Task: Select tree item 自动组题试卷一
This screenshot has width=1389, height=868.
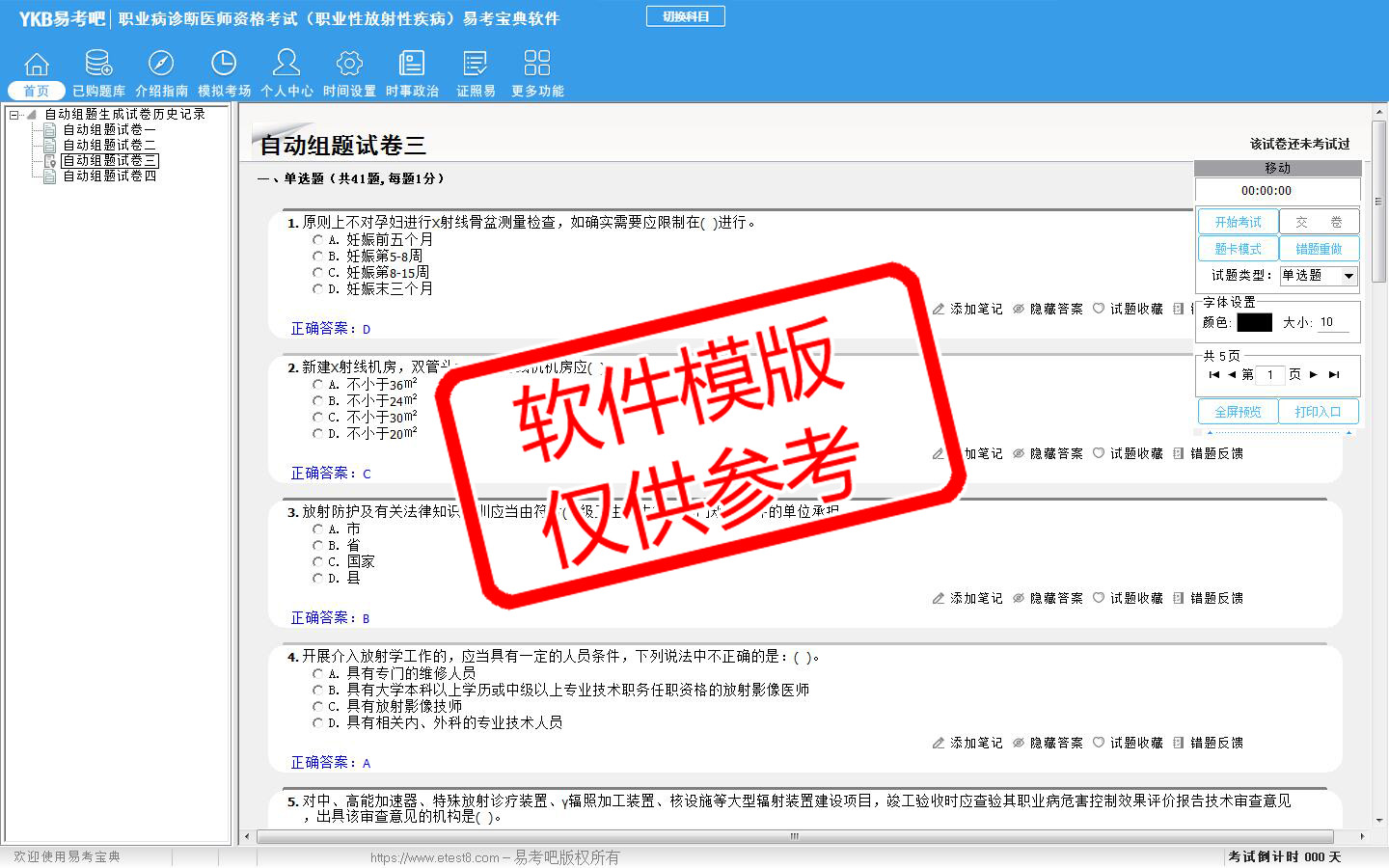Action: (109, 129)
